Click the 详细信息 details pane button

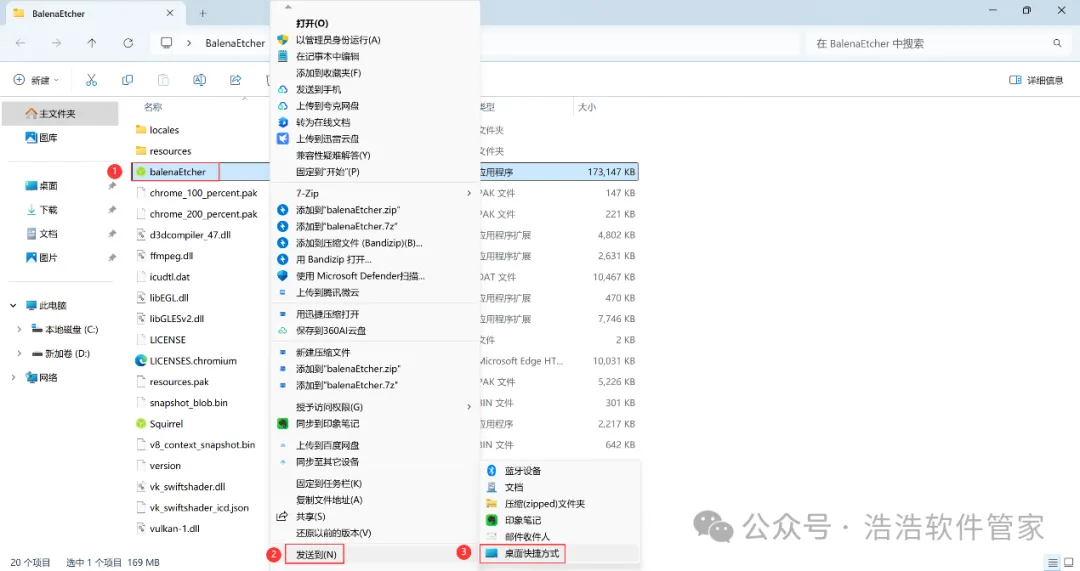tap(1036, 80)
